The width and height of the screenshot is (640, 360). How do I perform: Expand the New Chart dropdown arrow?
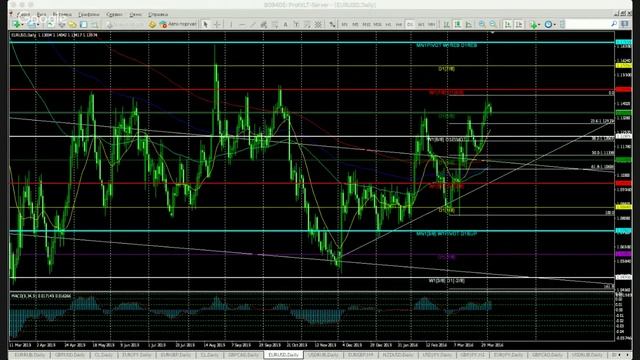point(22,25)
